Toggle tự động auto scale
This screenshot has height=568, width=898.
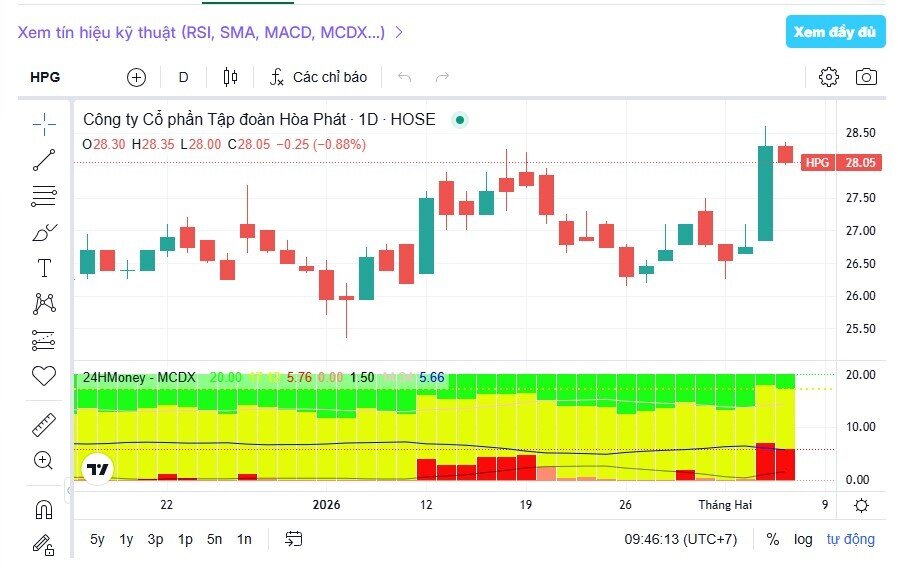[x=850, y=539]
